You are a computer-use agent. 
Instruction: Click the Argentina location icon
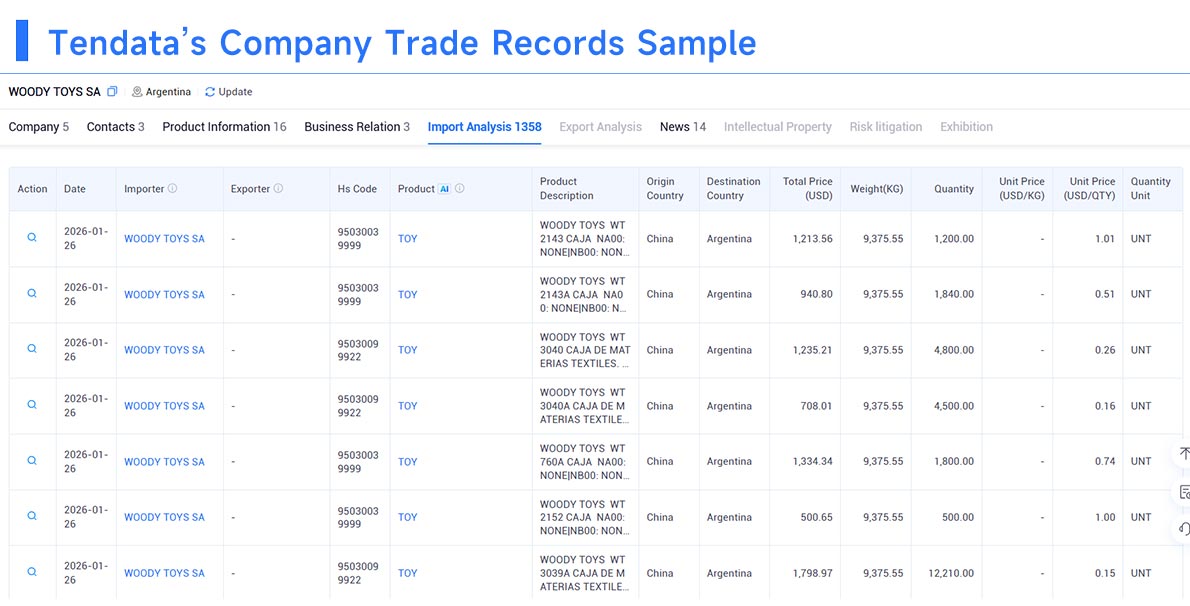[137, 92]
